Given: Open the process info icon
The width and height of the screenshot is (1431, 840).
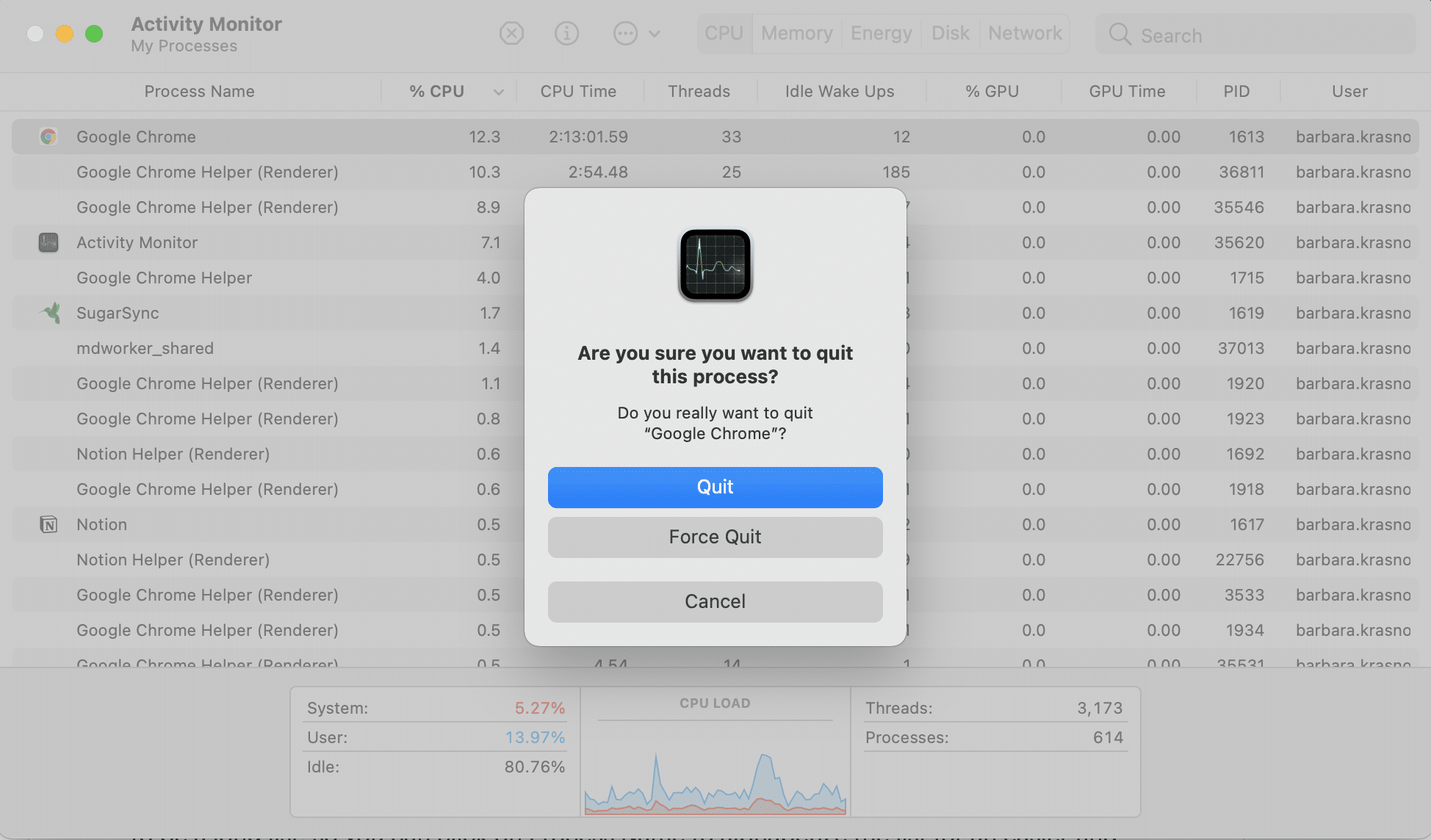Looking at the screenshot, I should 566,33.
